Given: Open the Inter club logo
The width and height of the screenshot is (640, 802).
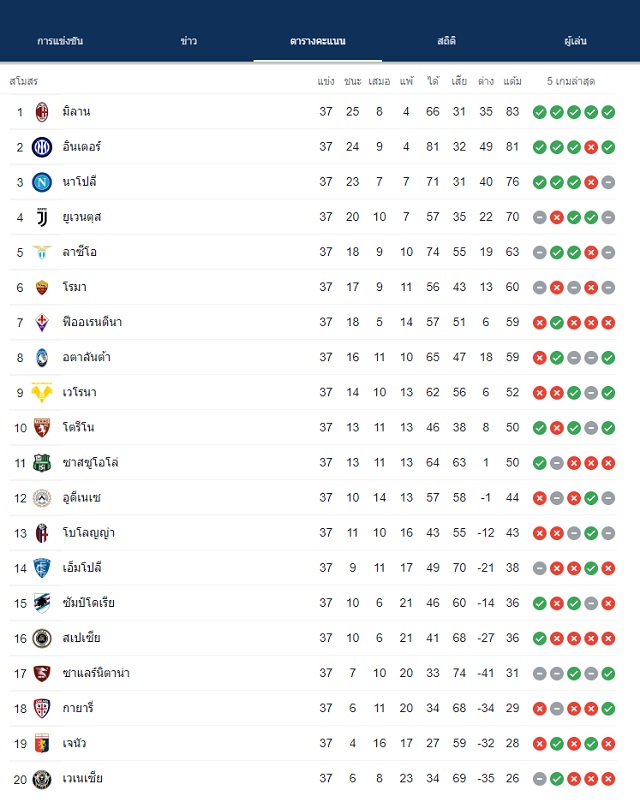Looking at the screenshot, I should pyautogui.click(x=42, y=147).
